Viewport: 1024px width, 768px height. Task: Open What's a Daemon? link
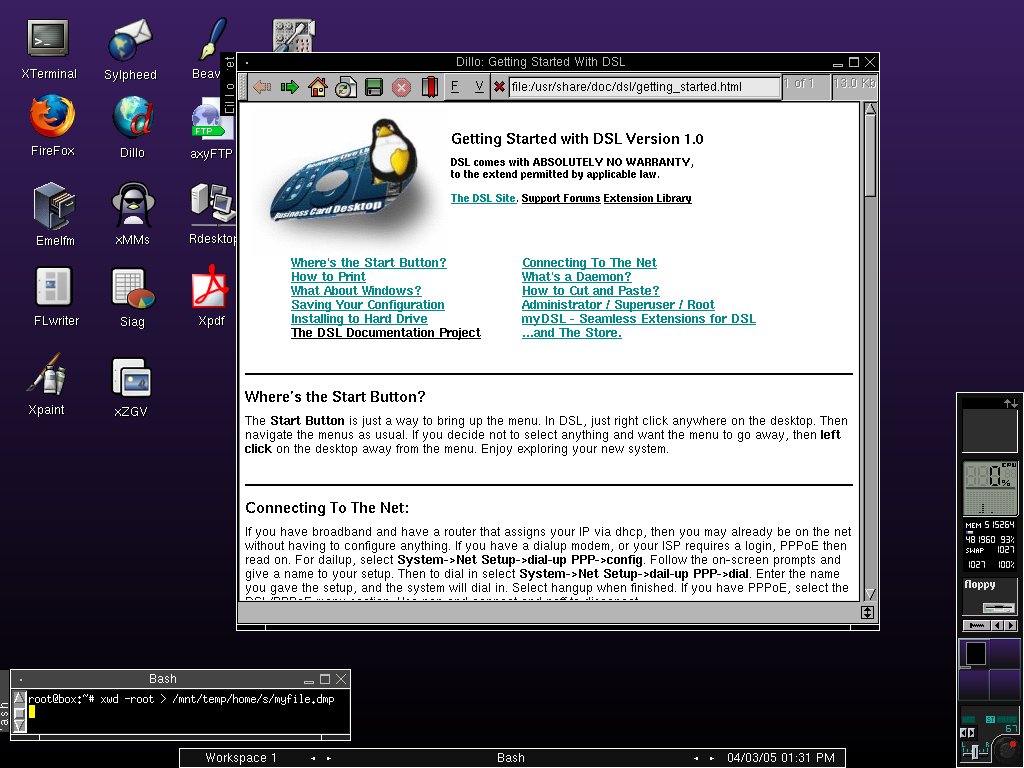[x=577, y=277]
